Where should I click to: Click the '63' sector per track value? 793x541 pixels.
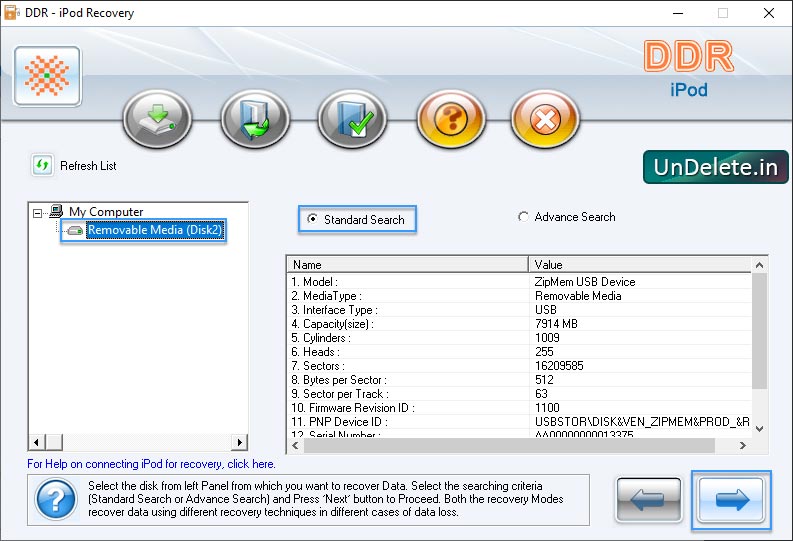tap(541, 394)
